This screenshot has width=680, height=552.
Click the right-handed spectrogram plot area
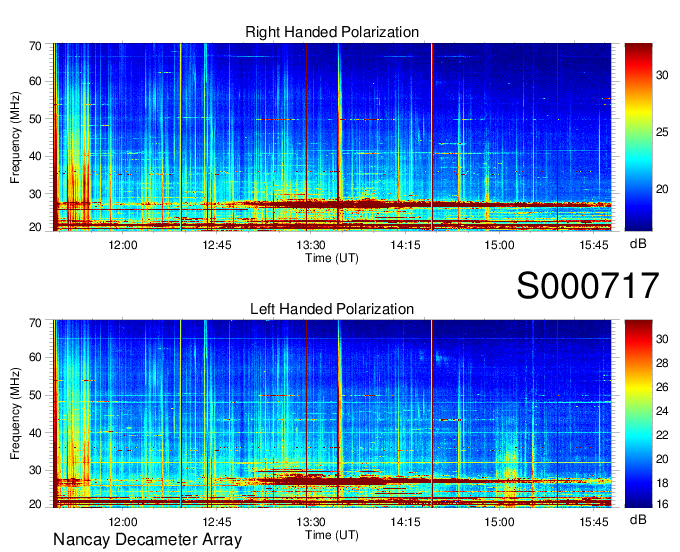332,137
